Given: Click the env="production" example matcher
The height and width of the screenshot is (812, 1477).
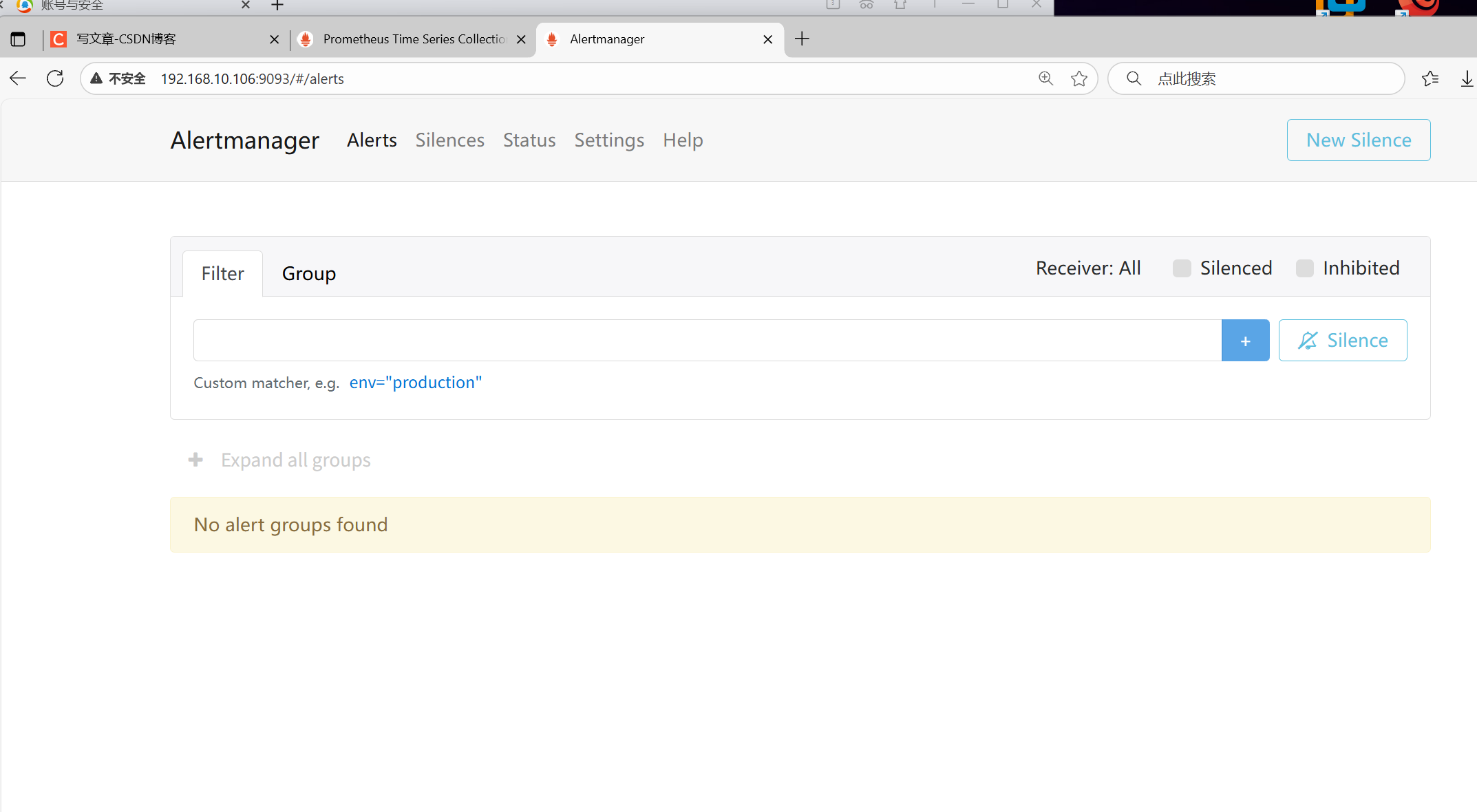Looking at the screenshot, I should pyautogui.click(x=416, y=383).
